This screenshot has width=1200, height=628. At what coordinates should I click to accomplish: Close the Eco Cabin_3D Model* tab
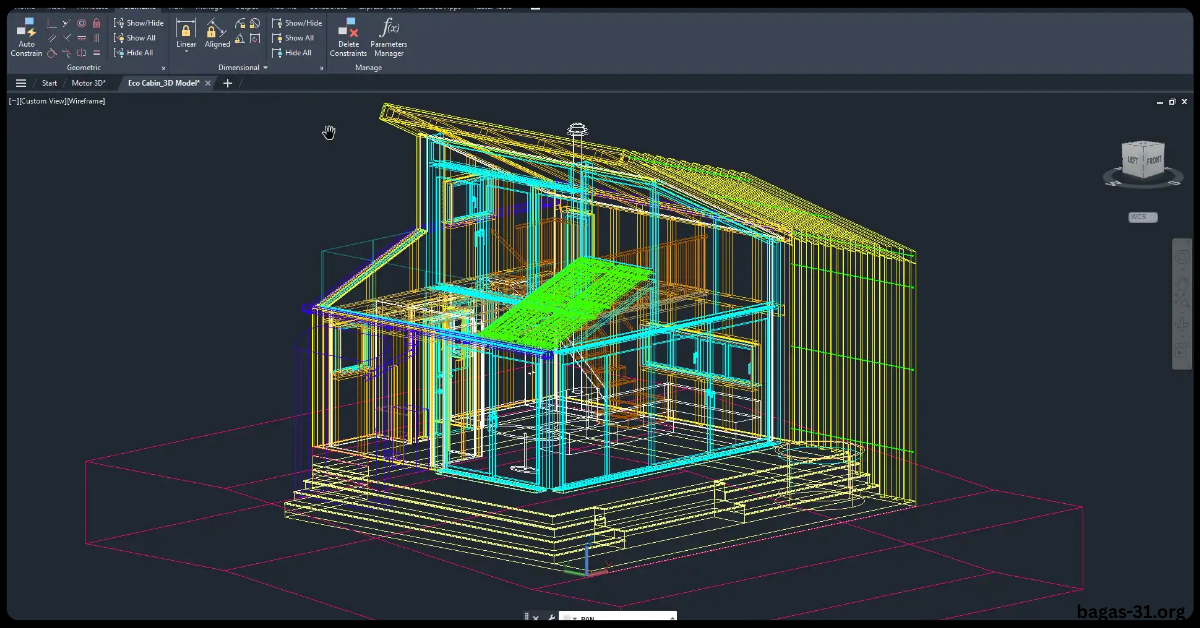208,83
